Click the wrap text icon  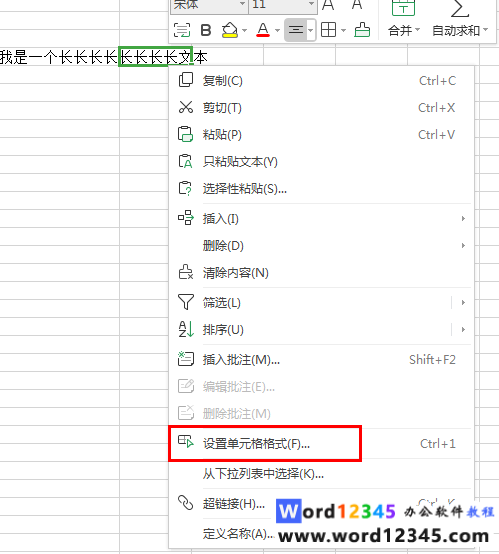[x=182, y=30]
